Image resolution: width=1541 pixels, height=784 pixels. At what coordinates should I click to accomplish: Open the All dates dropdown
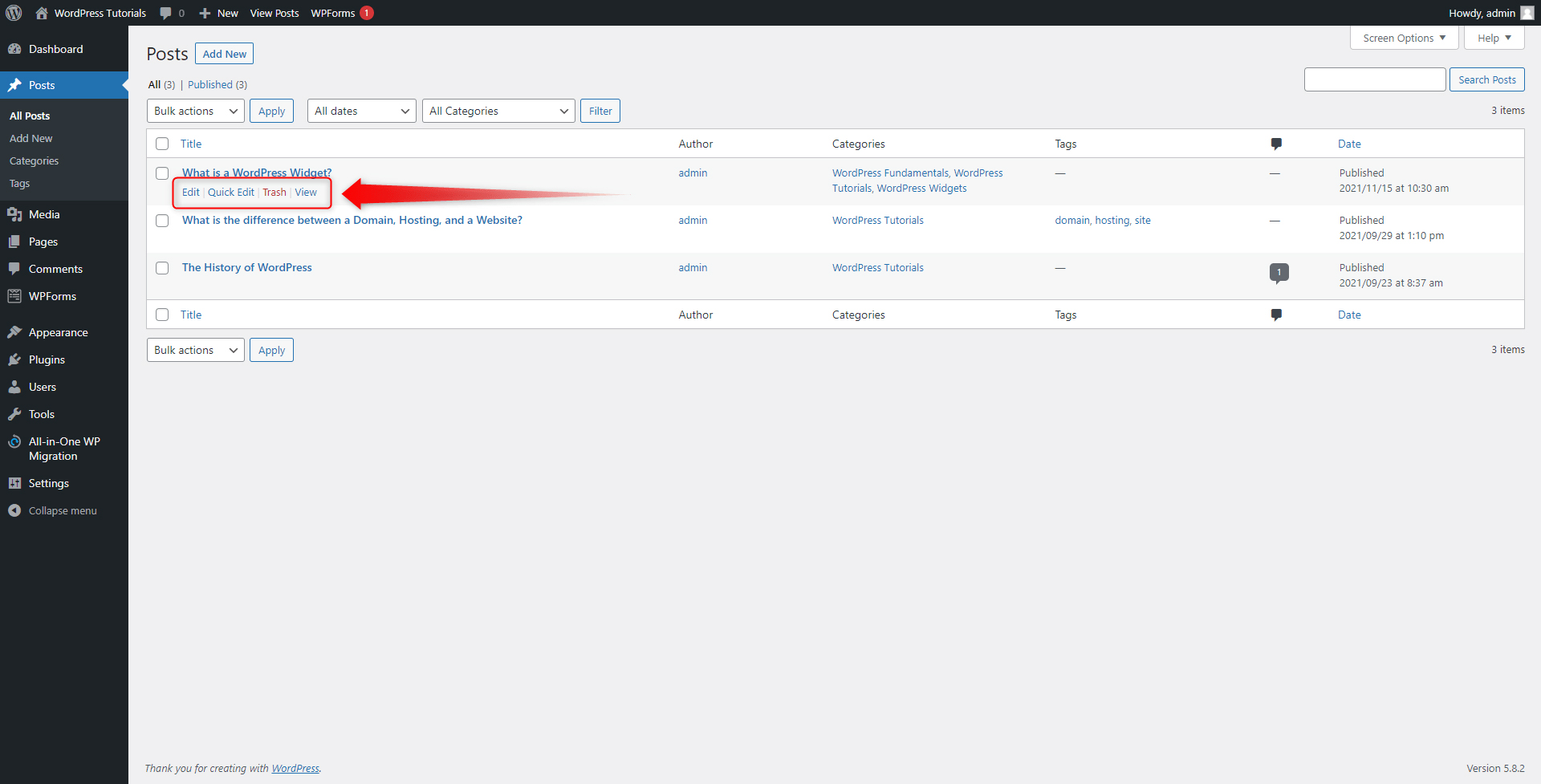[x=362, y=111]
